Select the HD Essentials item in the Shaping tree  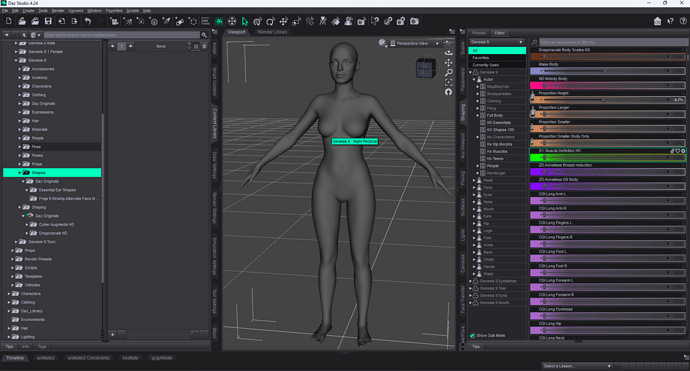click(499, 122)
